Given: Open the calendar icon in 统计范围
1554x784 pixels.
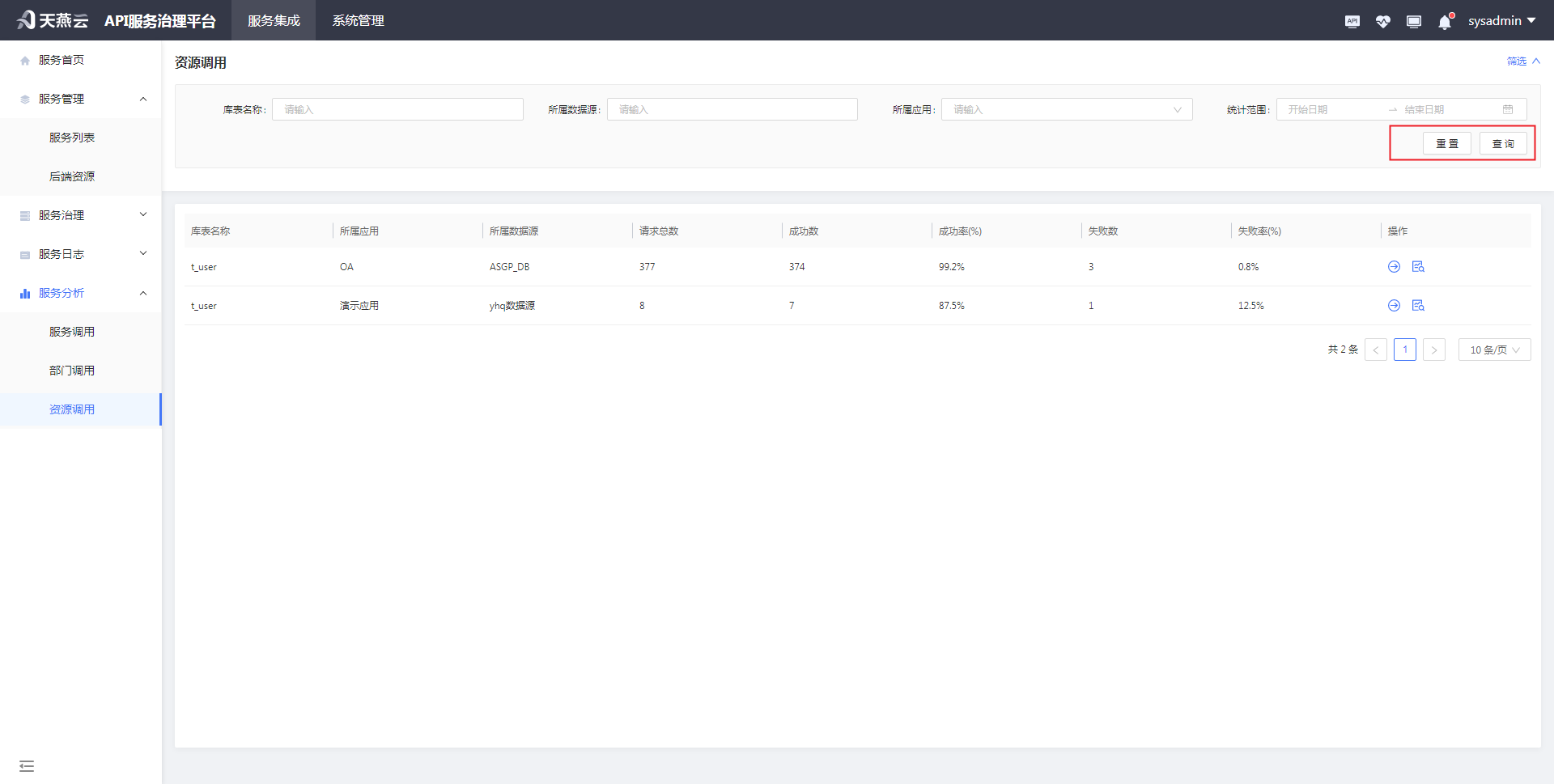Looking at the screenshot, I should click(1508, 109).
